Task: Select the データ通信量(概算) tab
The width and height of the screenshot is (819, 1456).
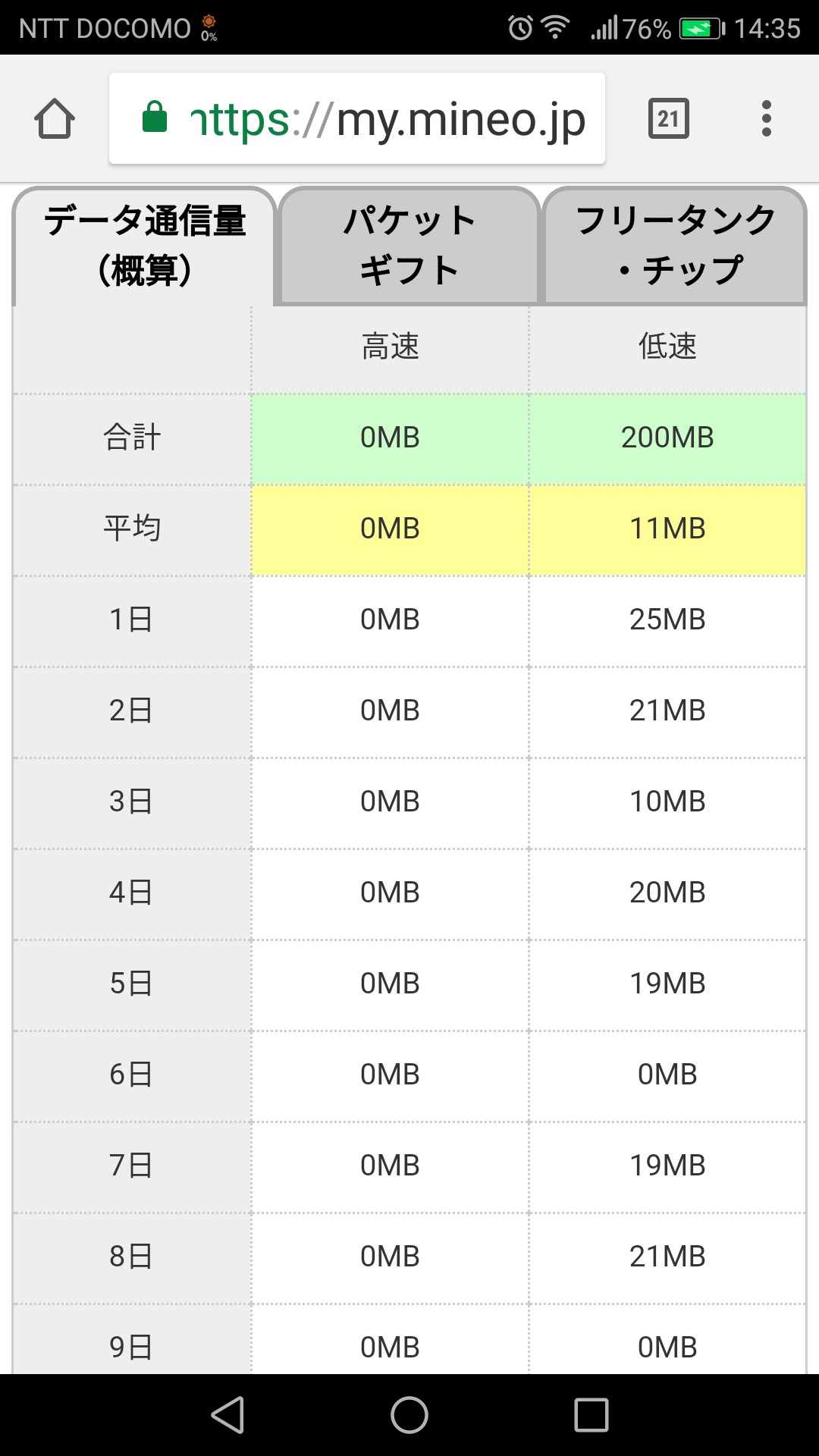Action: click(144, 246)
